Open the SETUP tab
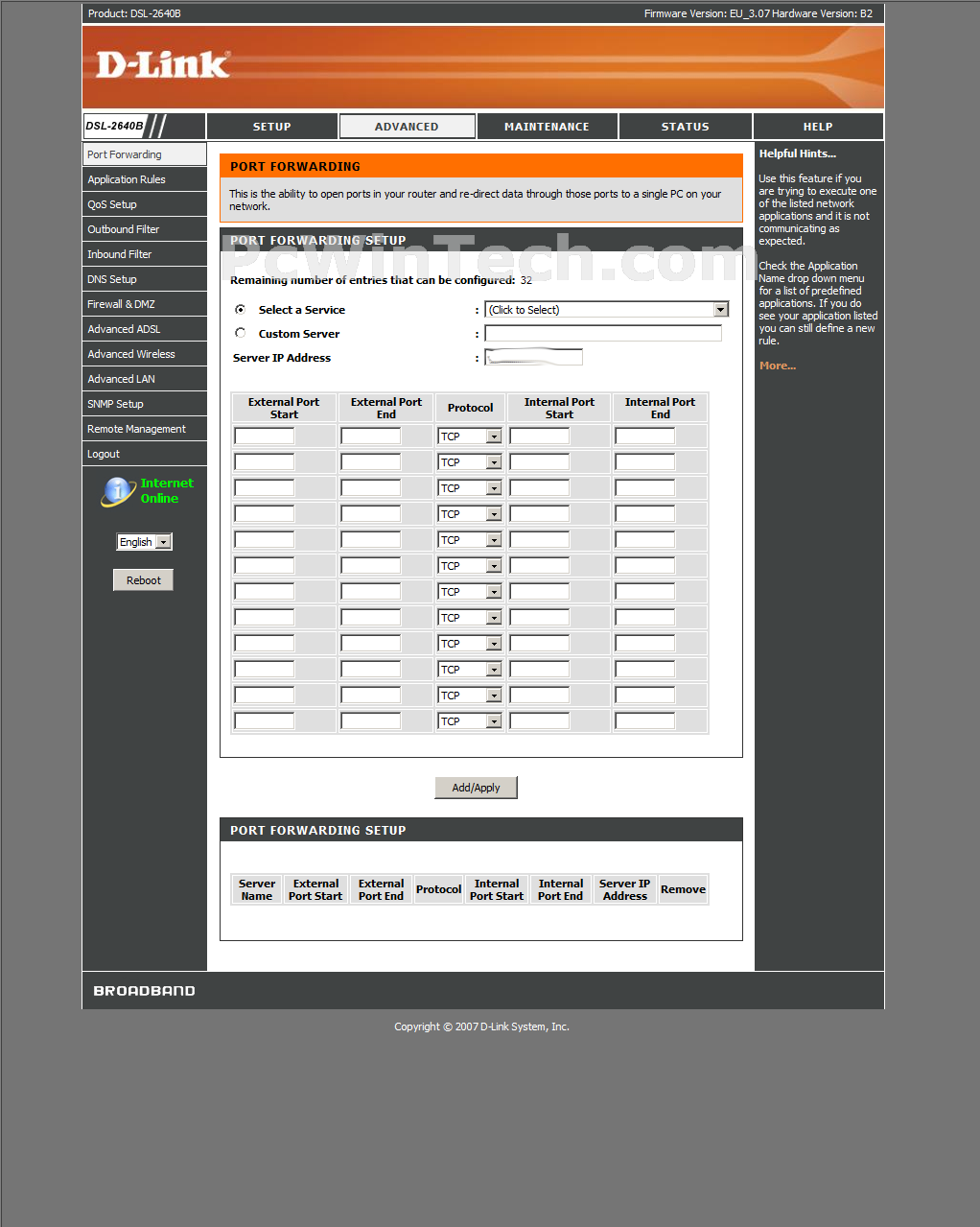980x1227 pixels. (x=272, y=127)
